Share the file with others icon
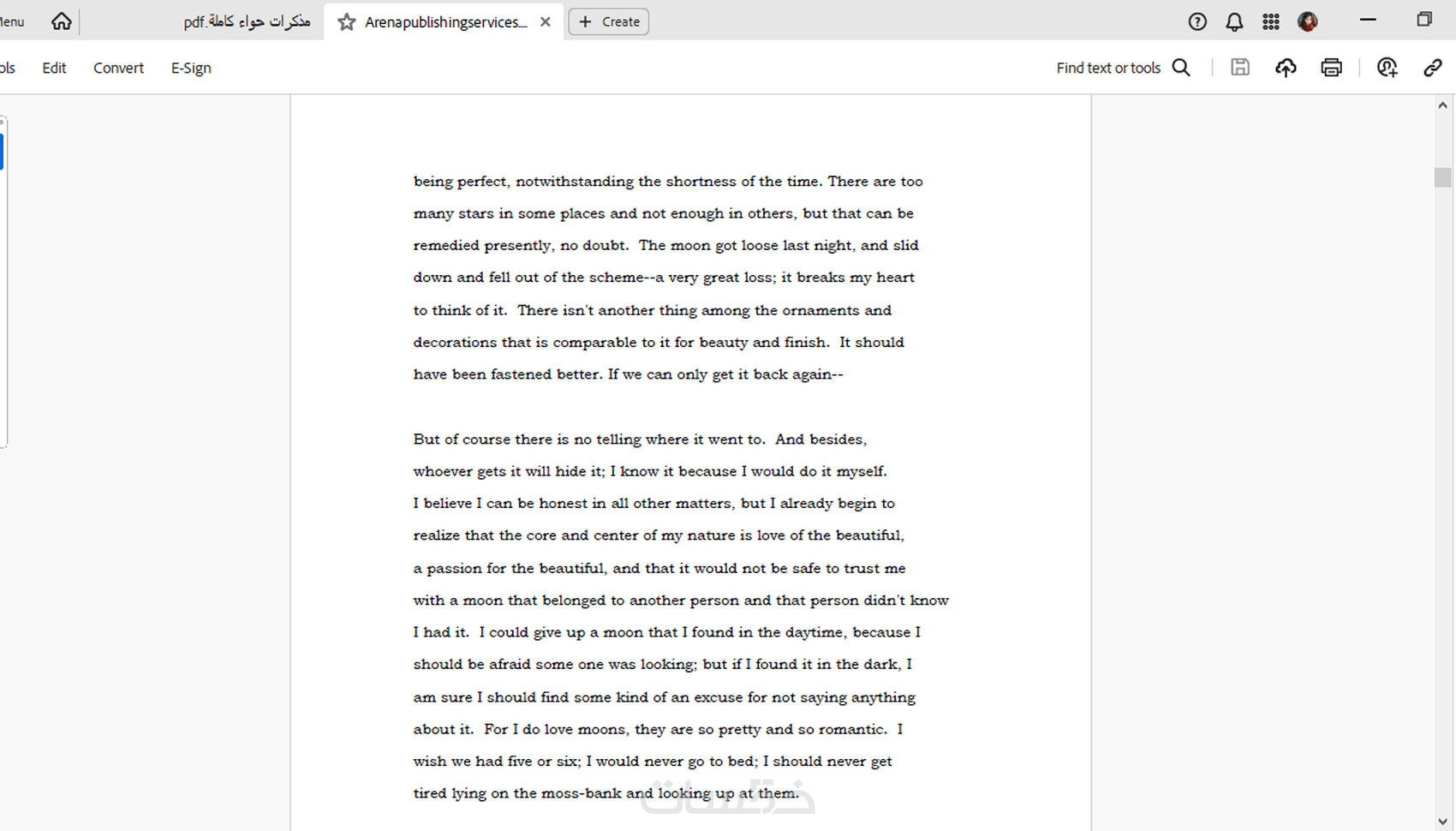Screen dimensions: 1456x831 [x=1387, y=68]
